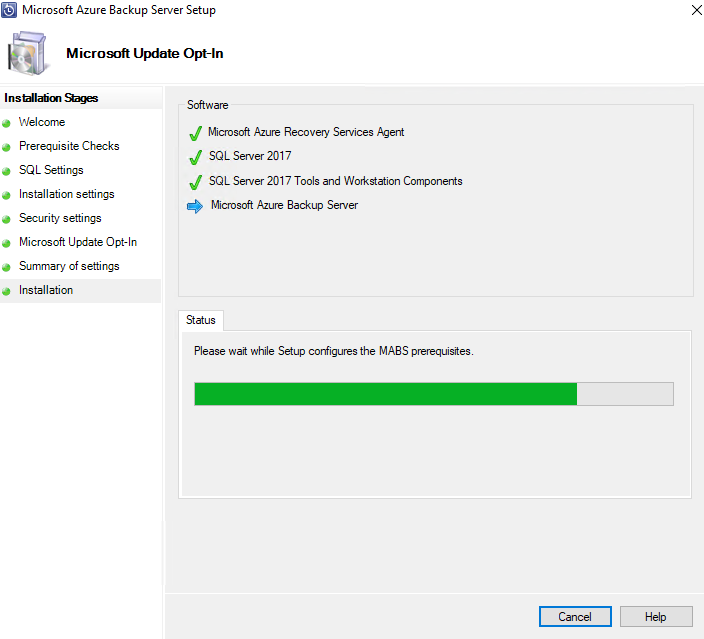This screenshot has height=639, width=704.
Task: Open the Status tab
Action: (x=201, y=320)
